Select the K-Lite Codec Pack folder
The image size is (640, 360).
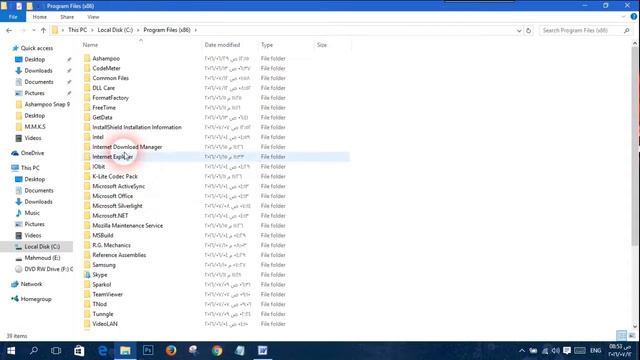coord(115,176)
